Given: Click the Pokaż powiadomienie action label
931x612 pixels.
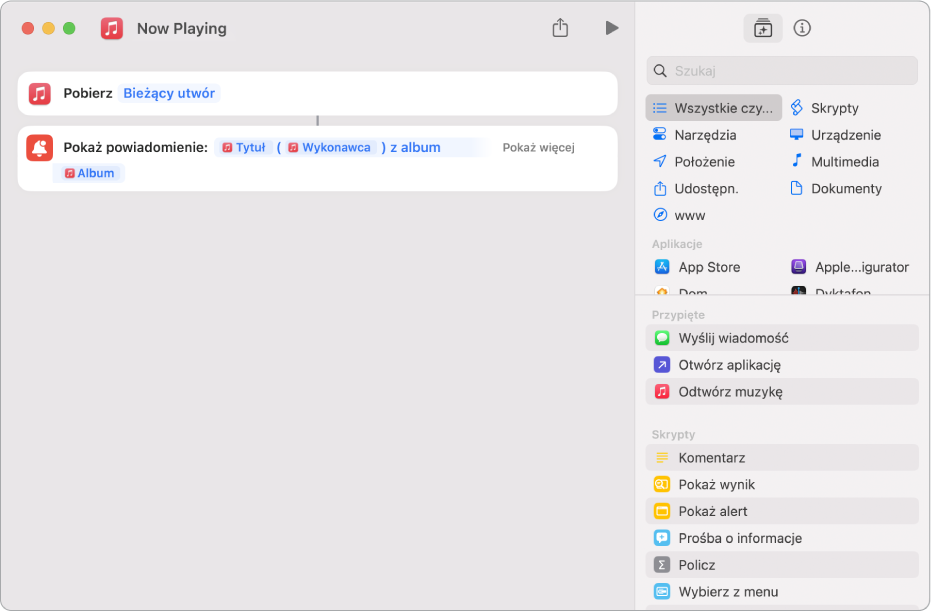Looking at the screenshot, I should [x=136, y=147].
